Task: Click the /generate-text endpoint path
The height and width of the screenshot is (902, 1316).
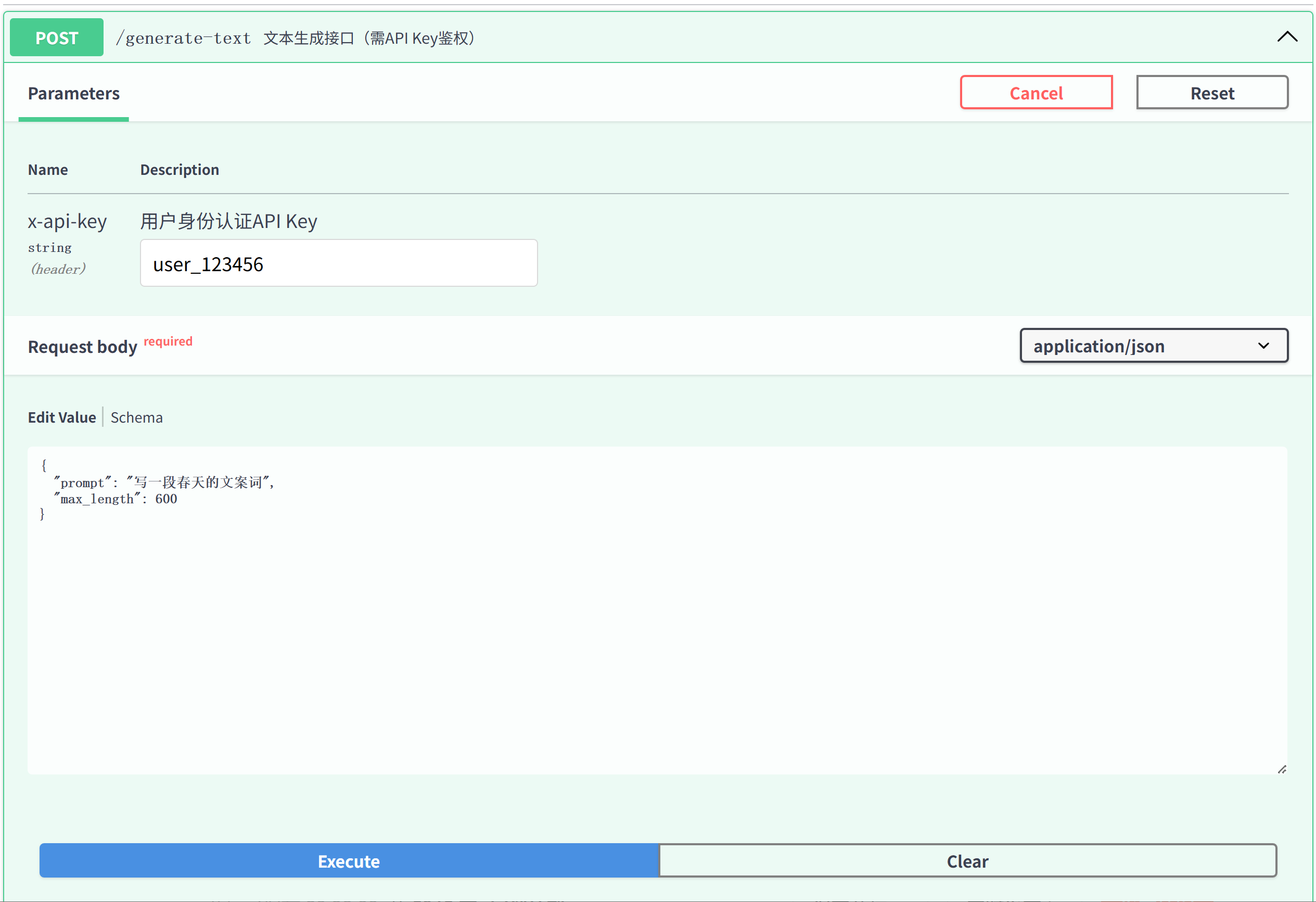Action: (184, 38)
